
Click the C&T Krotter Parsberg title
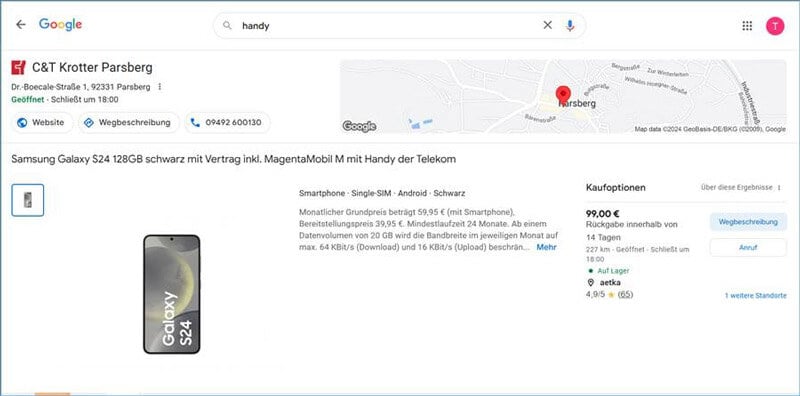tap(92, 67)
